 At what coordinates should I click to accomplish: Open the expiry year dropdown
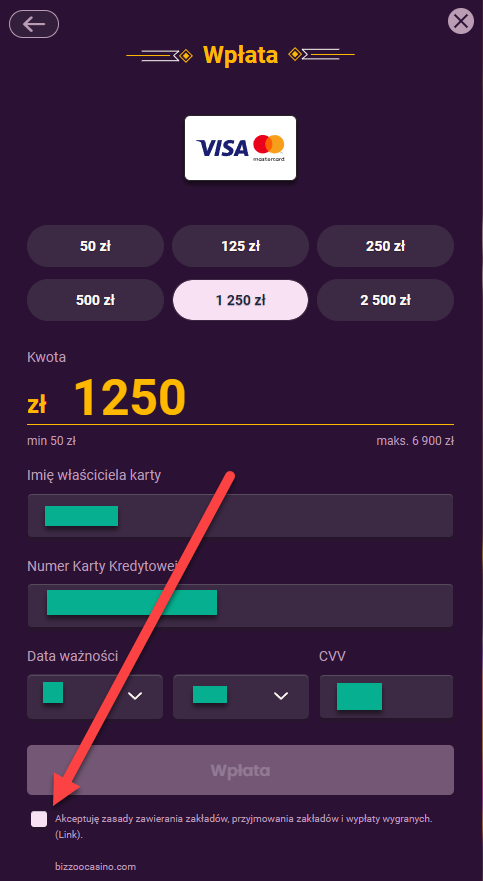241,697
